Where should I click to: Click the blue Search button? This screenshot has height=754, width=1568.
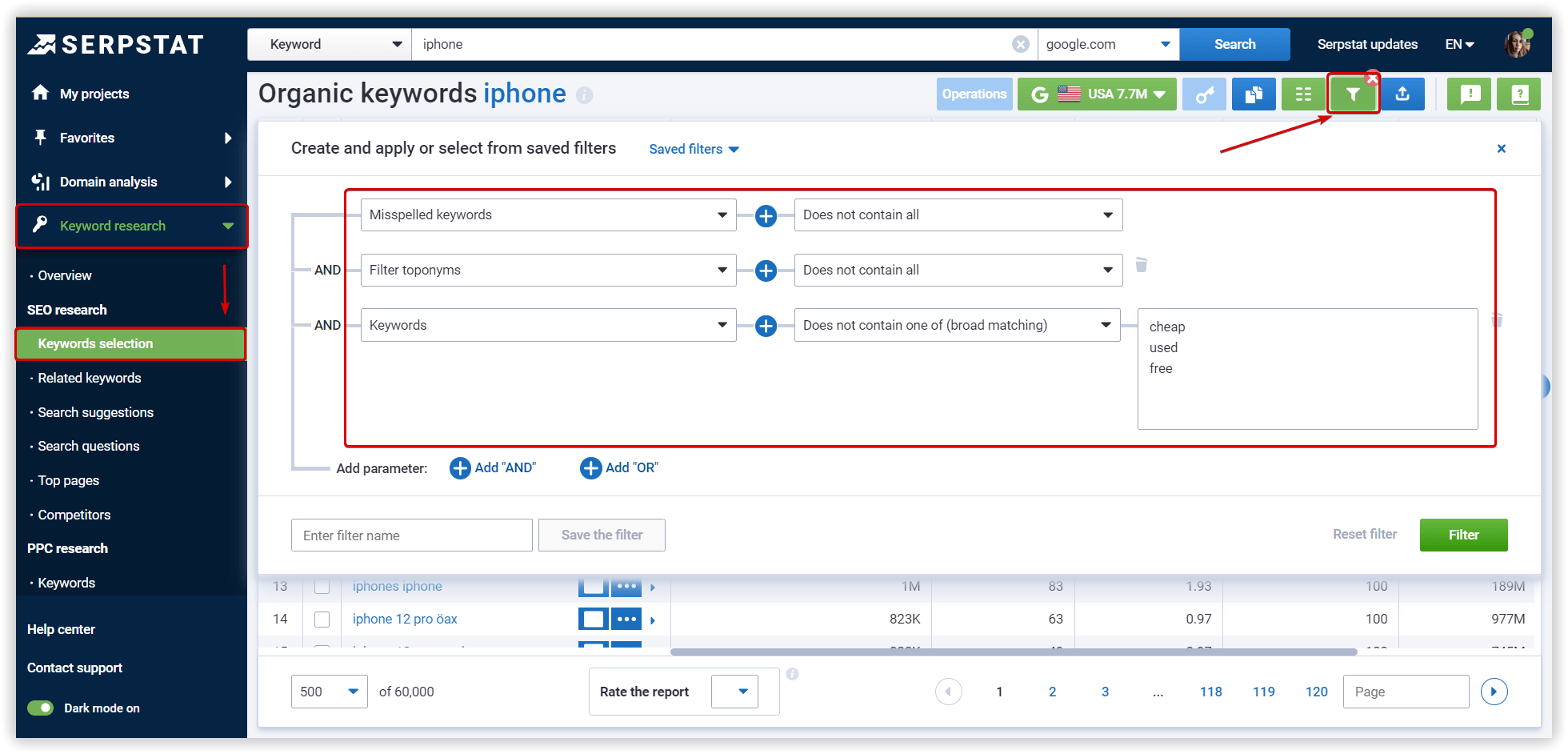coord(1234,44)
